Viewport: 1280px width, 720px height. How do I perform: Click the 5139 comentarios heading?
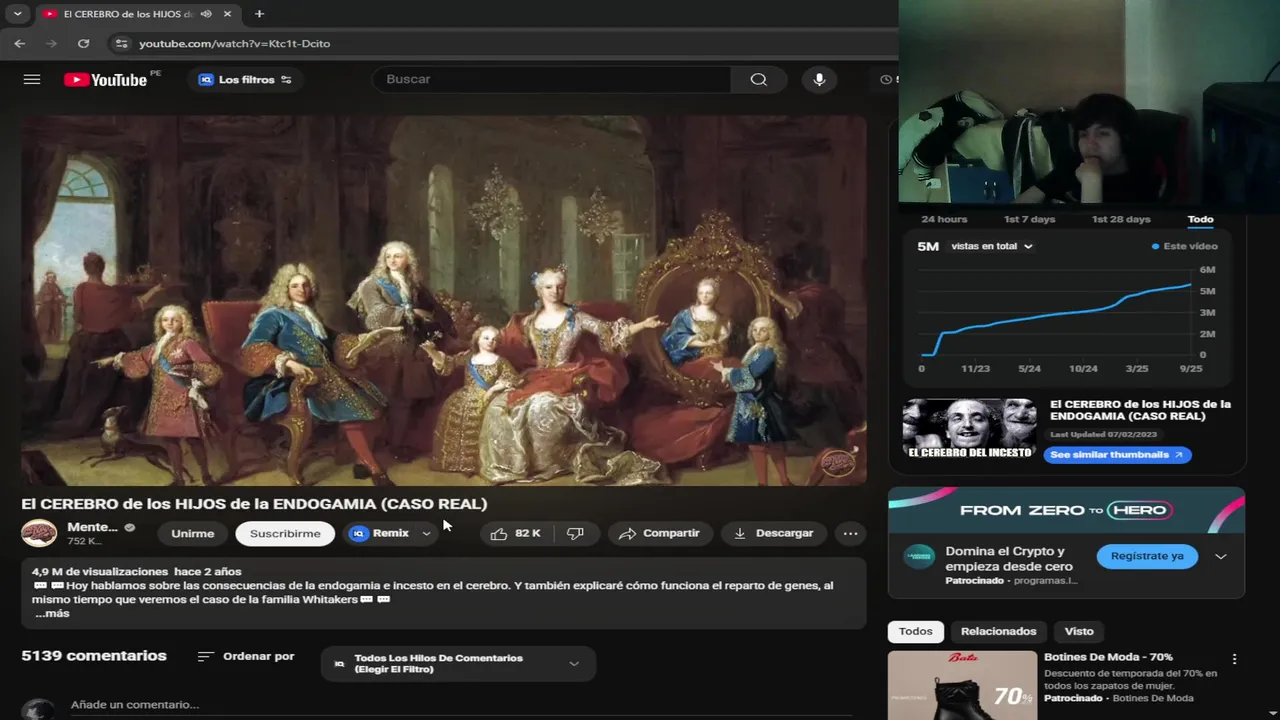tap(94, 656)
